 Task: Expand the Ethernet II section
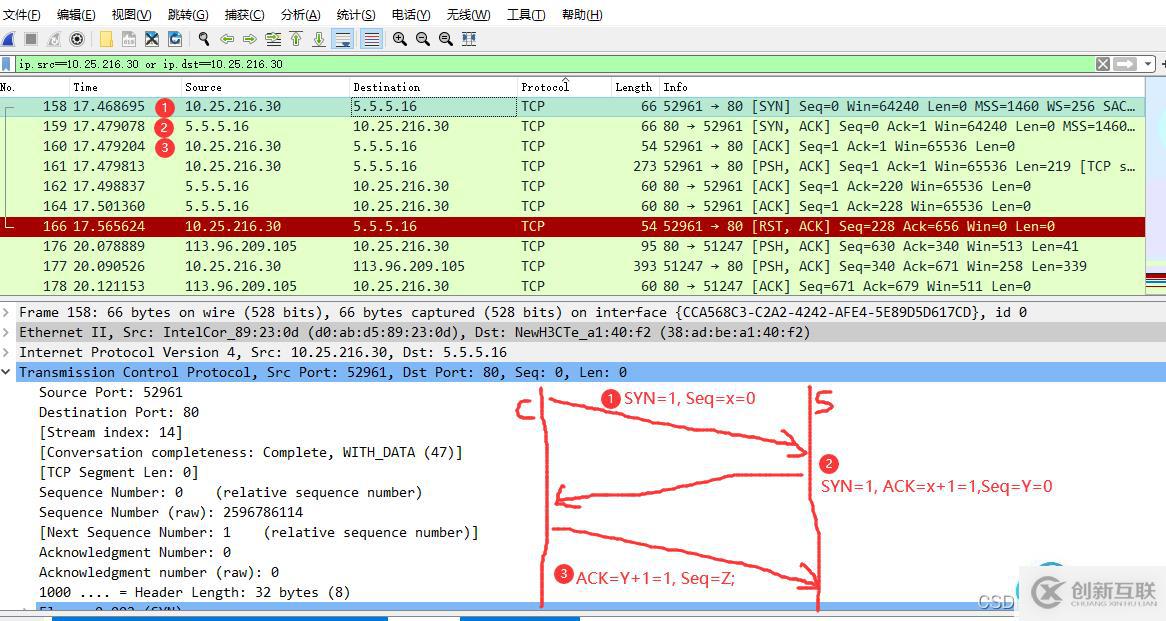click(x=7, y=332)
